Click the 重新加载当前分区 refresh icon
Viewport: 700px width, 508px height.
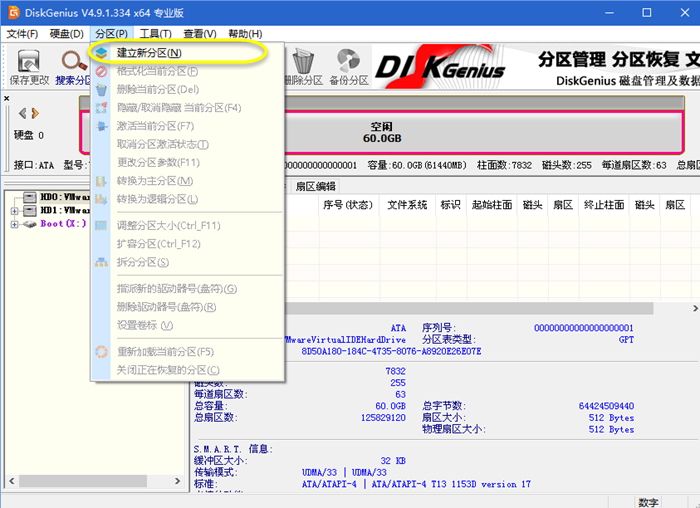tap(101, 351)
